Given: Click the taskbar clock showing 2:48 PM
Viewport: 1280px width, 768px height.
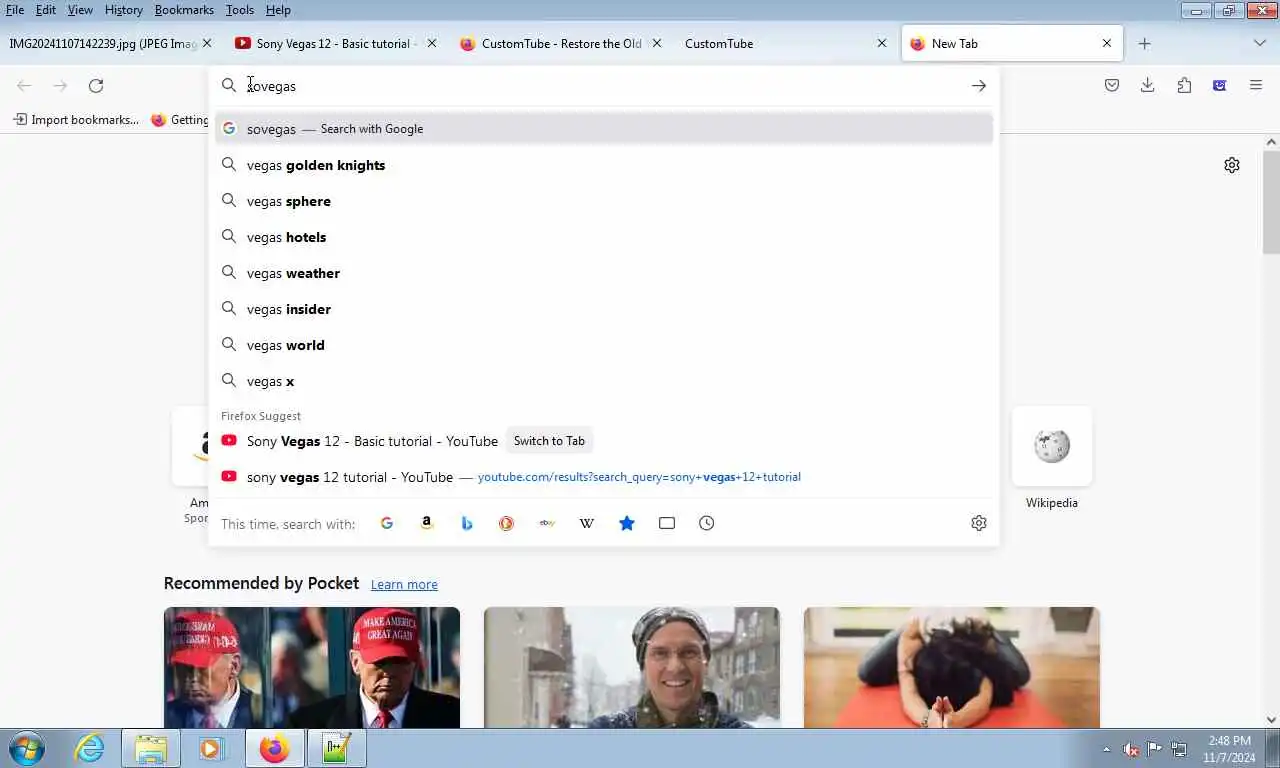Looking at the screenshot, I should (1229, 749).
